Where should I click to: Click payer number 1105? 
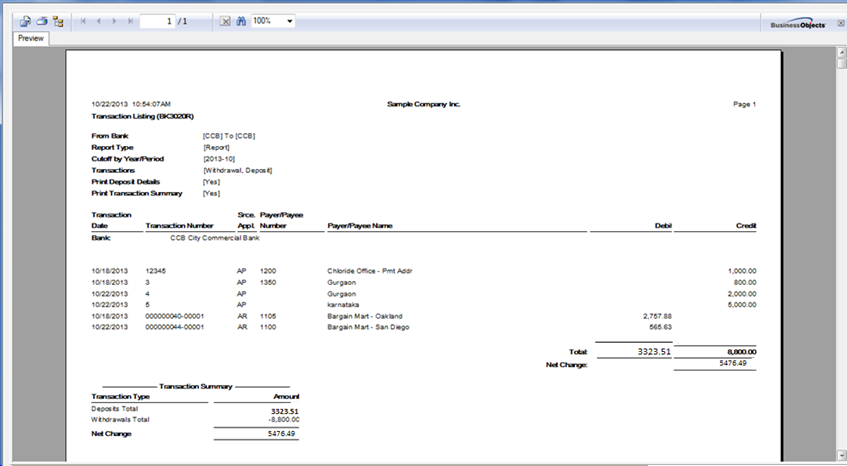tap(268, 316)
